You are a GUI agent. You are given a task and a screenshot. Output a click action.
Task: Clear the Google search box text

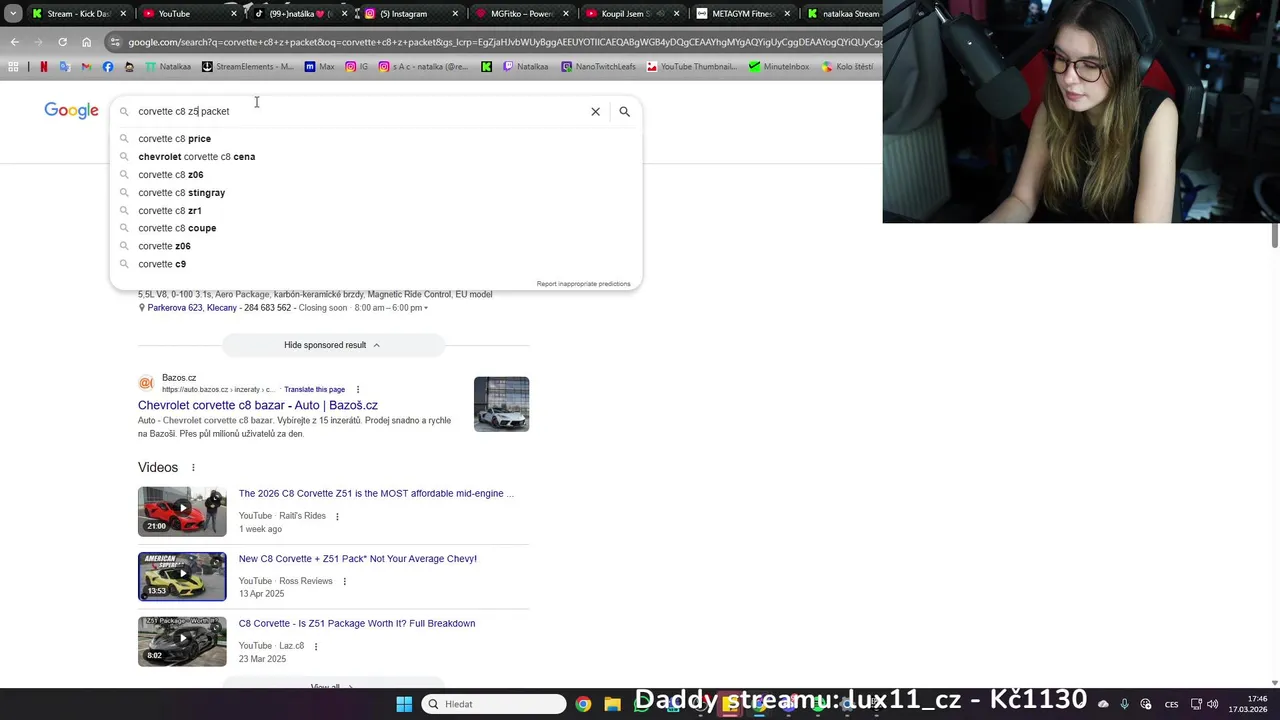595,111
